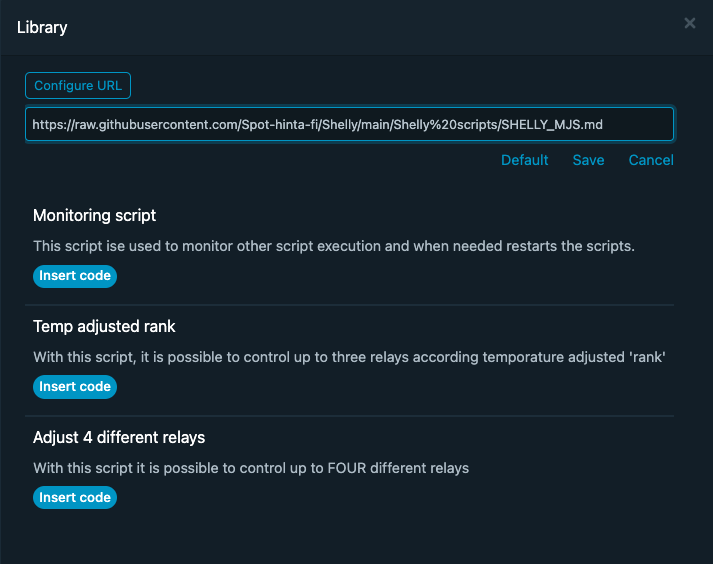
Task: Close the Library dialog with the X
Action: (690, 23)
